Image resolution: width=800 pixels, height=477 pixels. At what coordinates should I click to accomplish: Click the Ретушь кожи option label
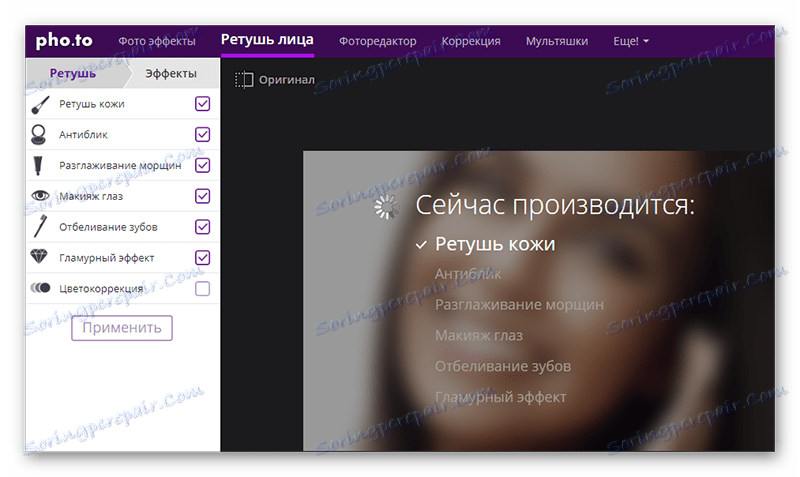(x=92, y=104)
